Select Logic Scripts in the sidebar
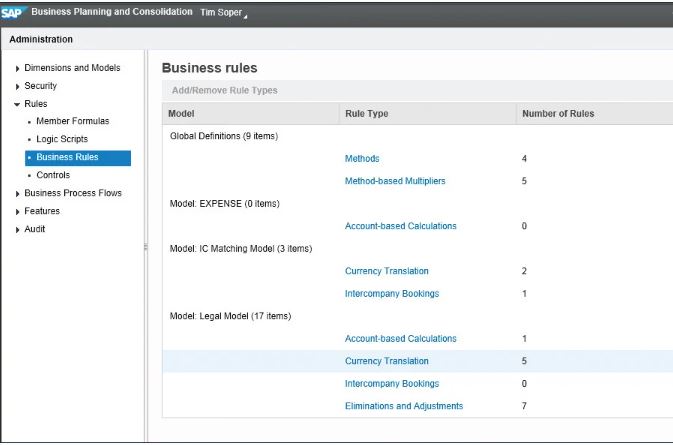 click(62, 139)
